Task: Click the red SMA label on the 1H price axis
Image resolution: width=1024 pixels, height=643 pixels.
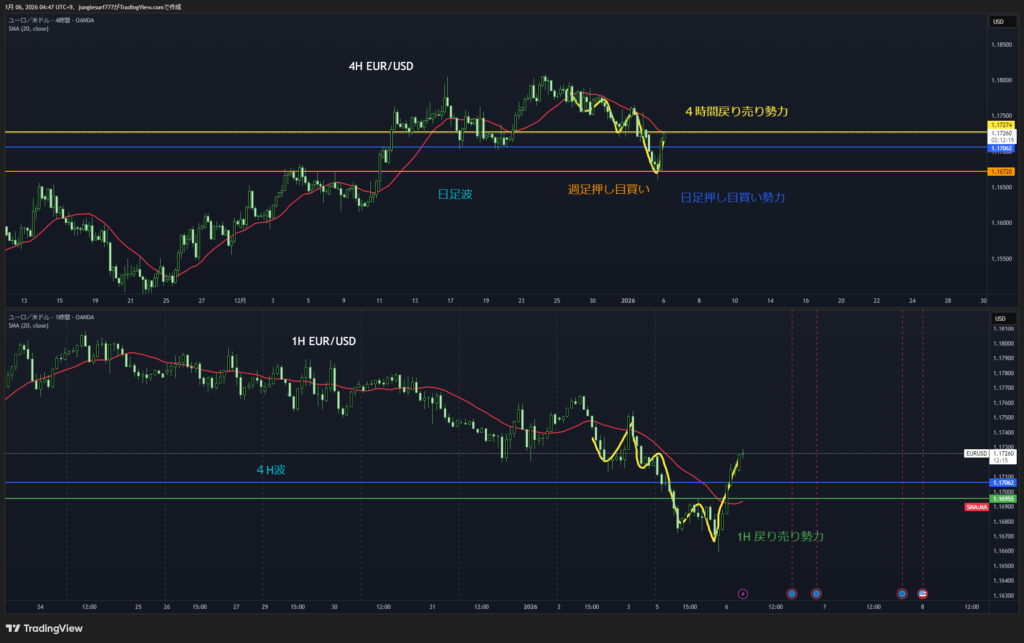Action: [977, 507]
